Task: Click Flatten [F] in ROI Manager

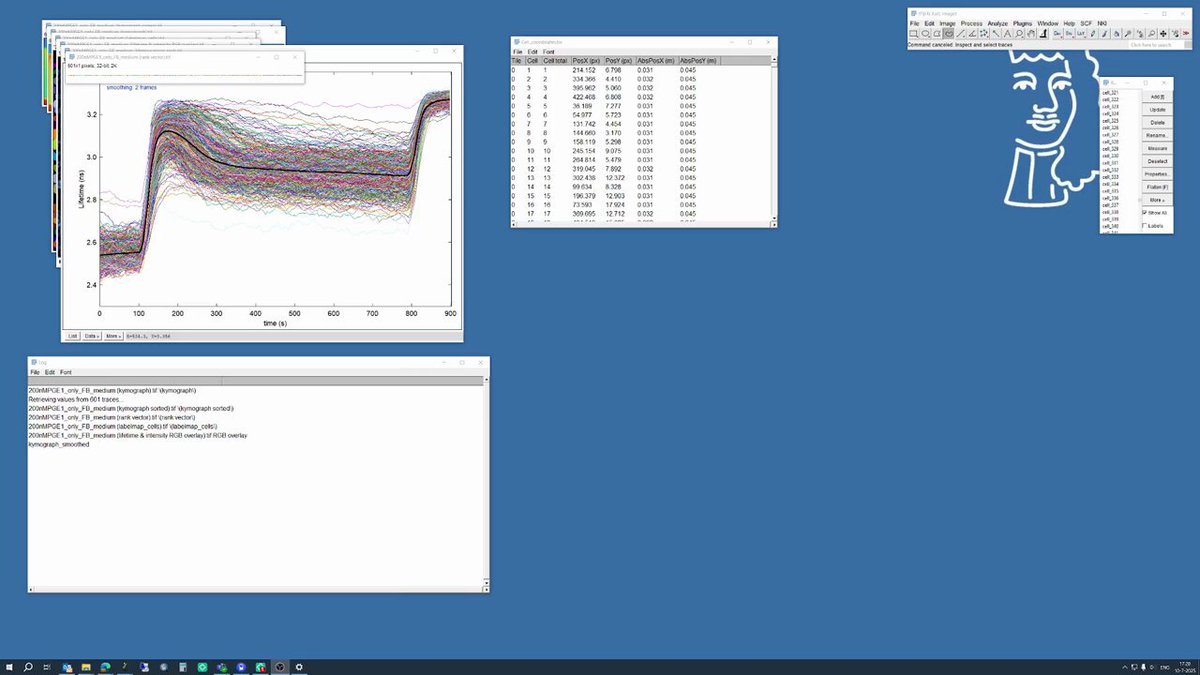Action: pyautogui.click(x=1157, y=187)
